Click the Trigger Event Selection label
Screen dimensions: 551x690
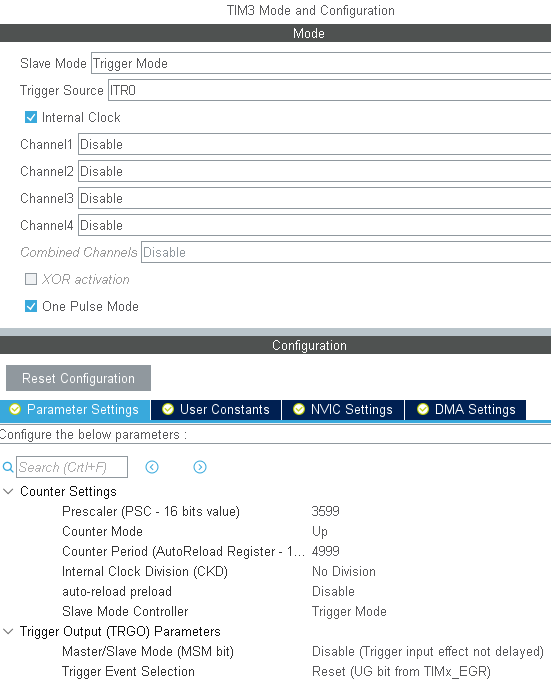coord(128,672)
